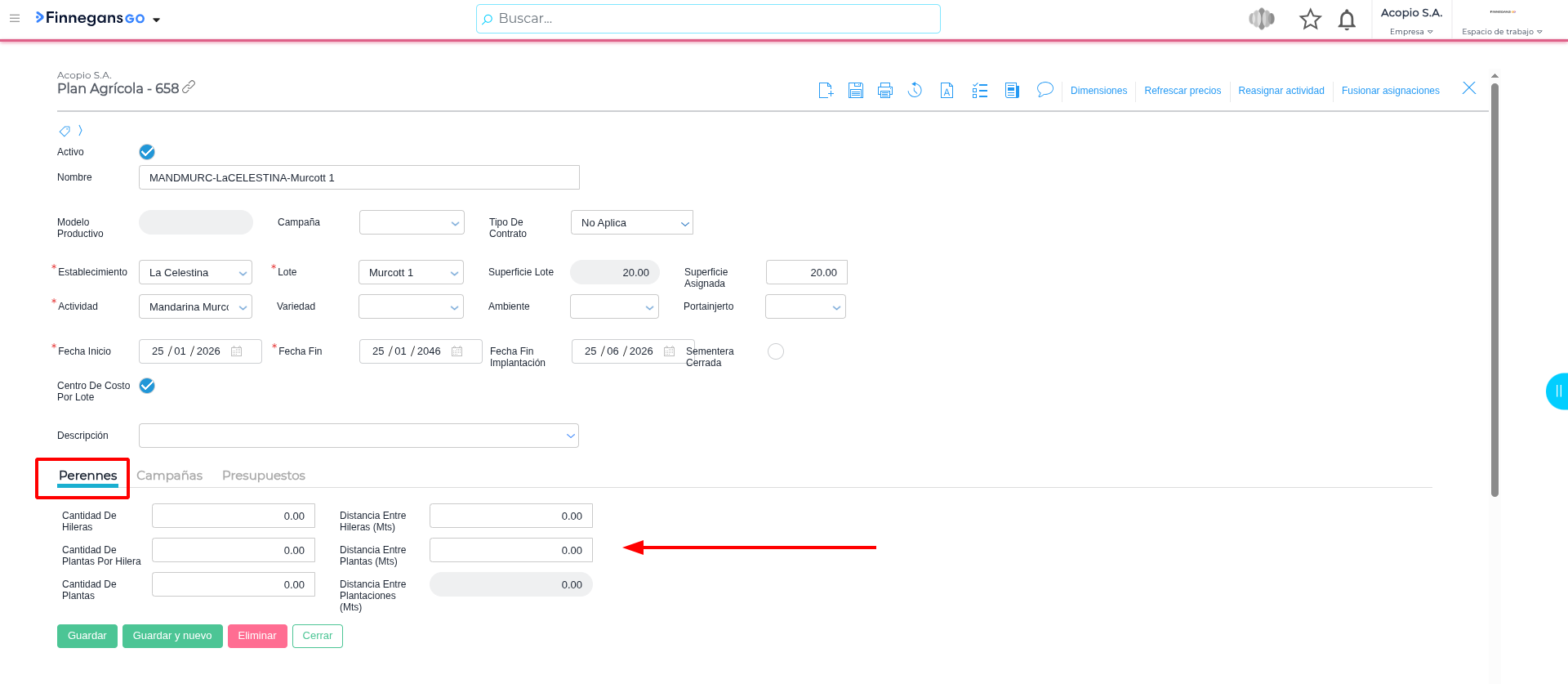Click the Refrescar precios link
Image resolution: width=1568 pixels, height=684 pixels.
1182,91
